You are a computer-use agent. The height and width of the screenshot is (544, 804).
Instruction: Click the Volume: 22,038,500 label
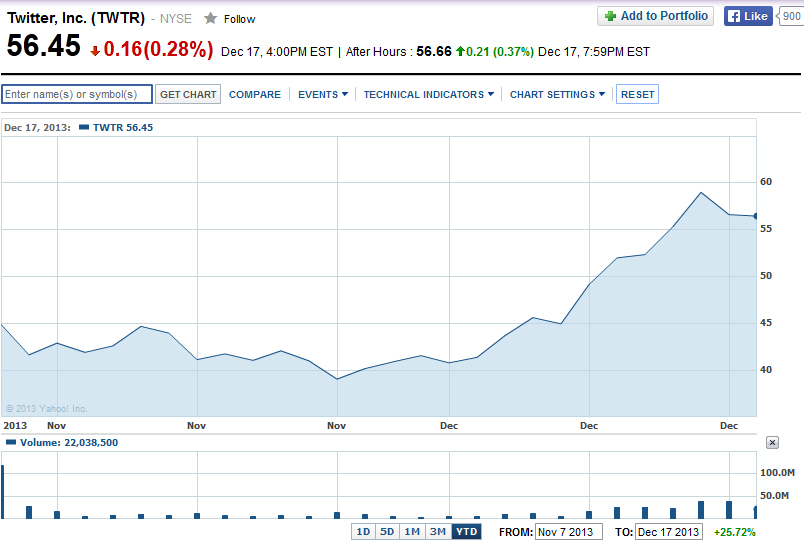[x=69, y=442]
